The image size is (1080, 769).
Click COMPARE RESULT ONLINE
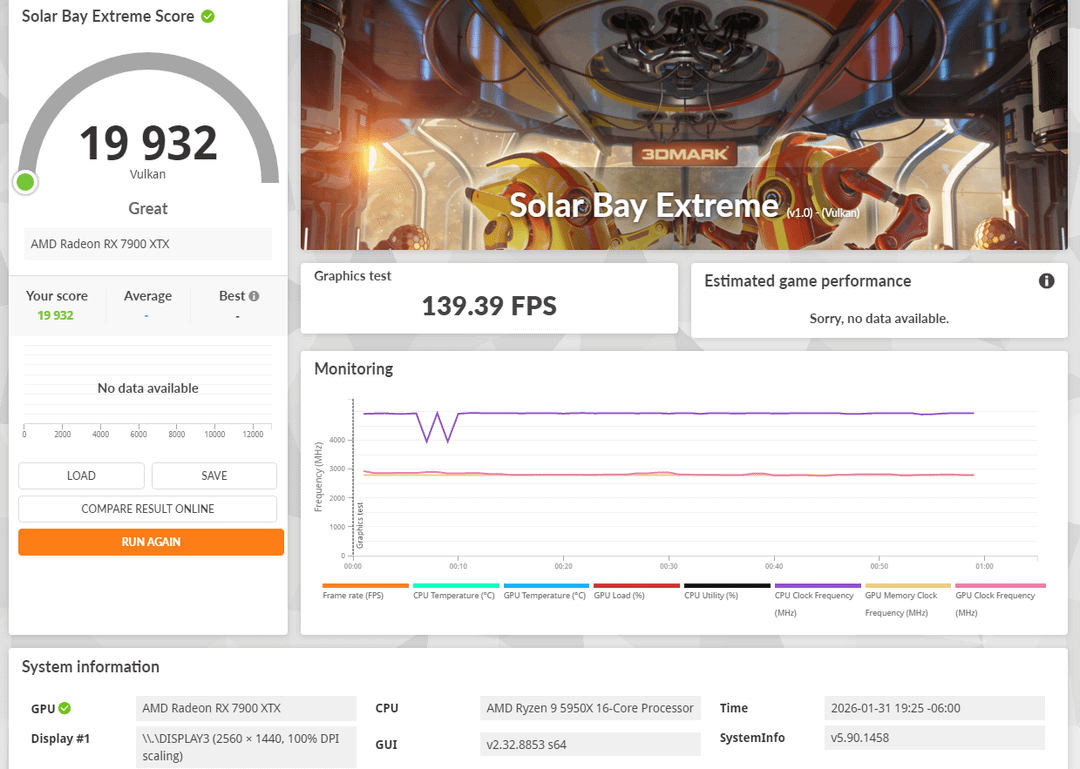148,509
